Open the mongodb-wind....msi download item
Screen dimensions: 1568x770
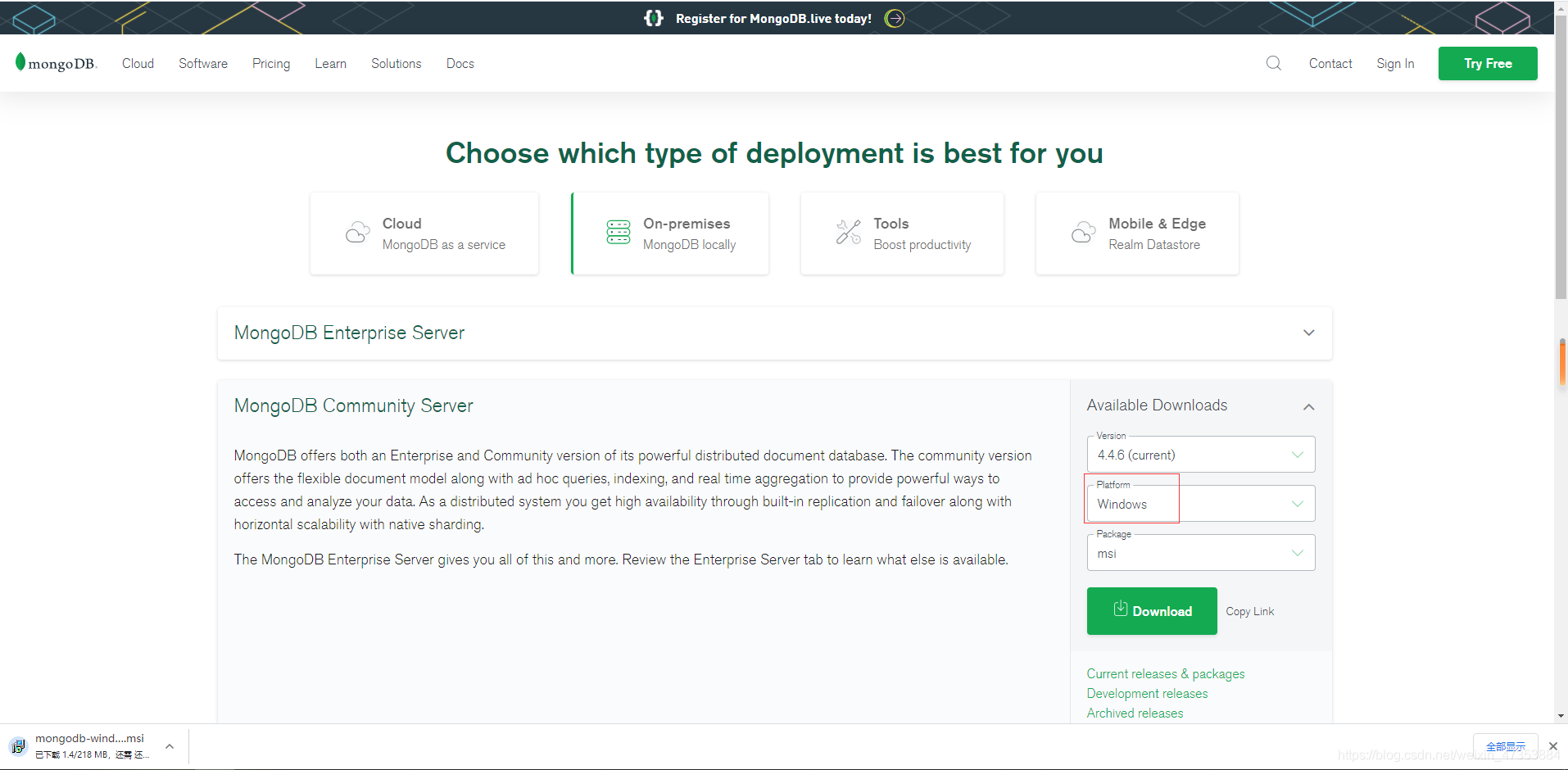89,746
